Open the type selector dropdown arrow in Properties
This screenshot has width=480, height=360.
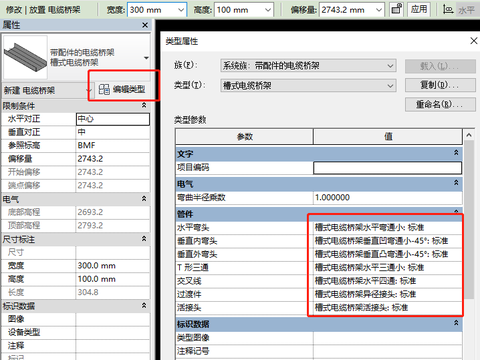[x=146, y=58]
